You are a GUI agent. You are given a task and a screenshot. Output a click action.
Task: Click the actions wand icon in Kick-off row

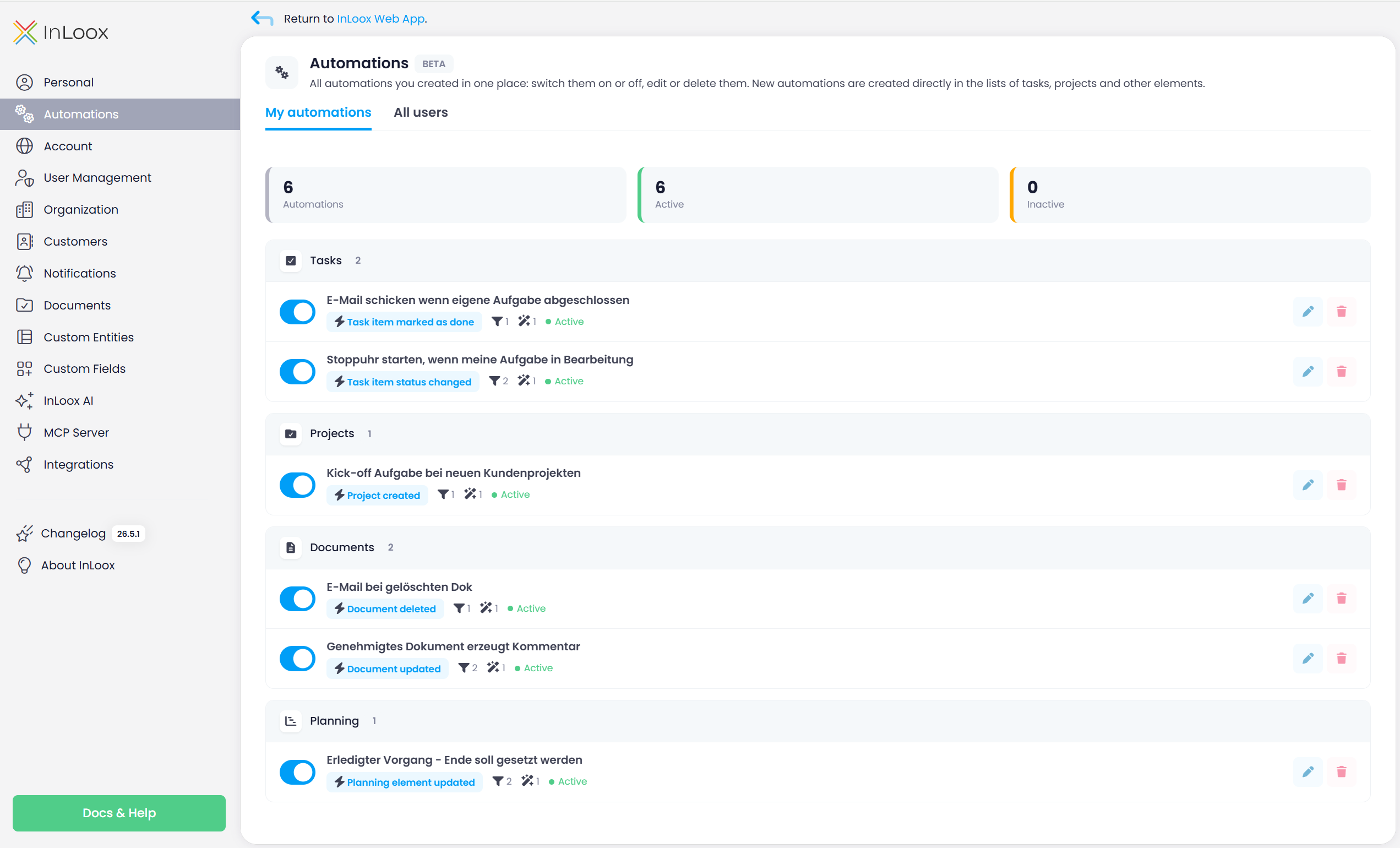(x=470, y=494)
